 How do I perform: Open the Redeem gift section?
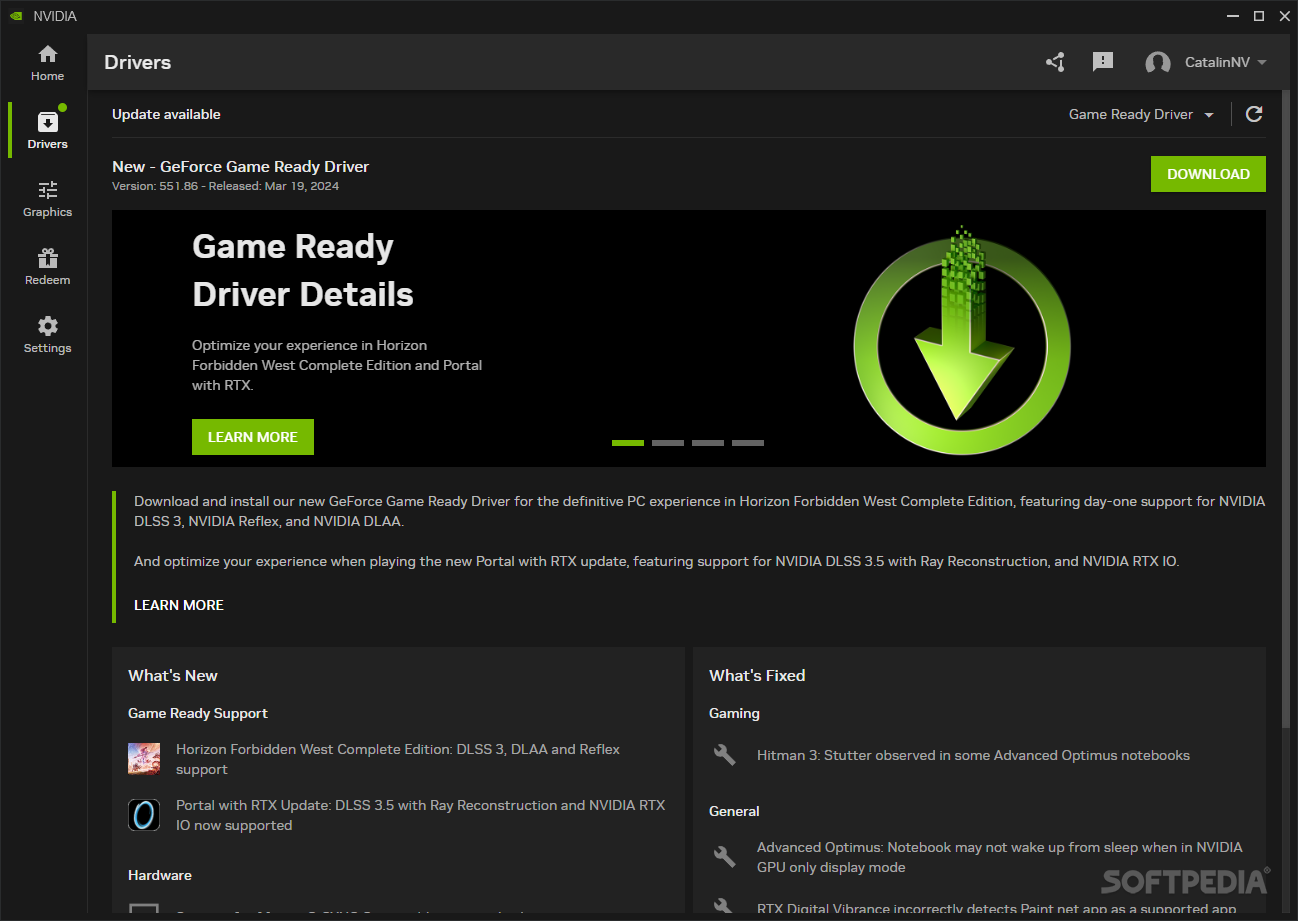(x=47, y=266)
